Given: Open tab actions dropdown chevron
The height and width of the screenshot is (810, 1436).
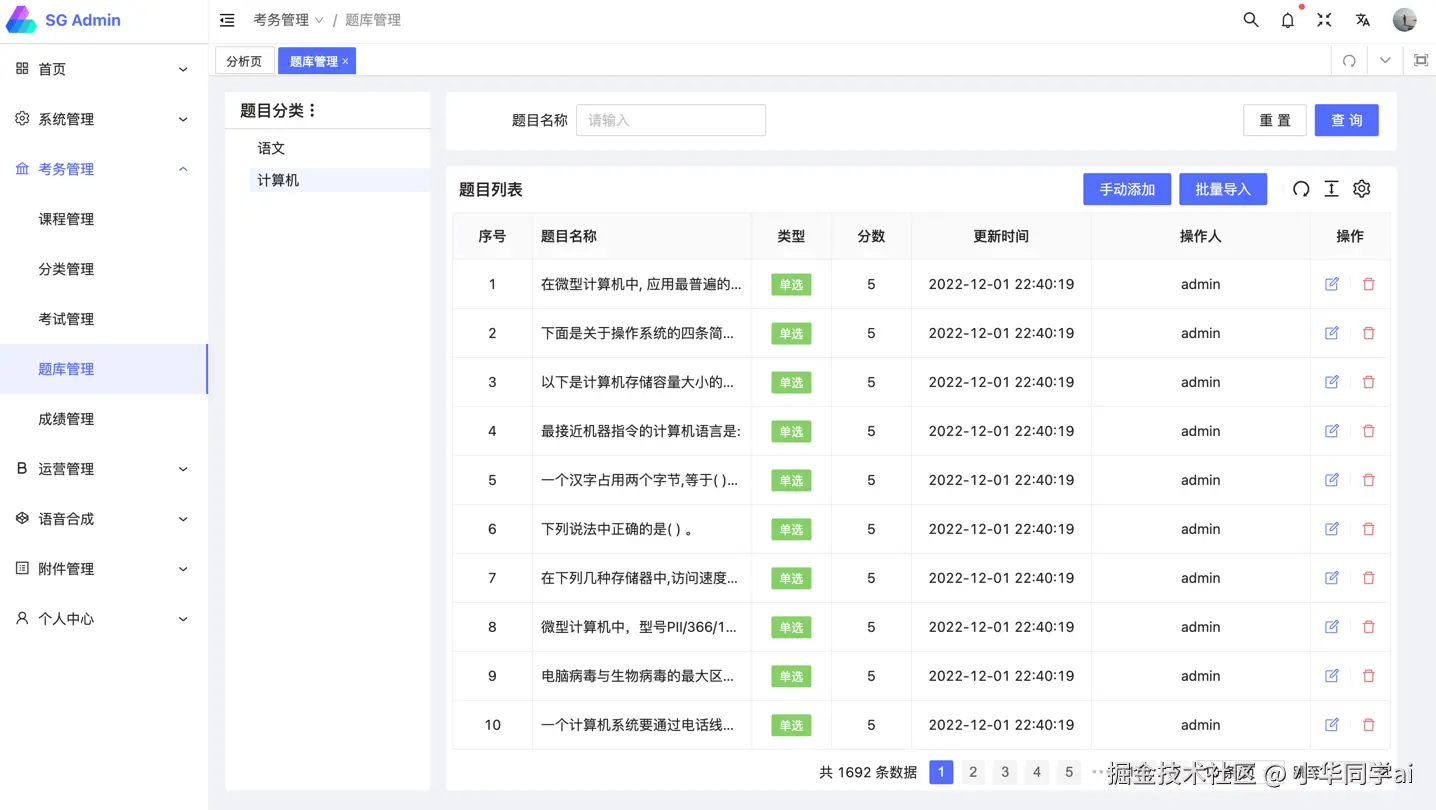Looking at the screenshot, I should click(x=1385, y=61).
